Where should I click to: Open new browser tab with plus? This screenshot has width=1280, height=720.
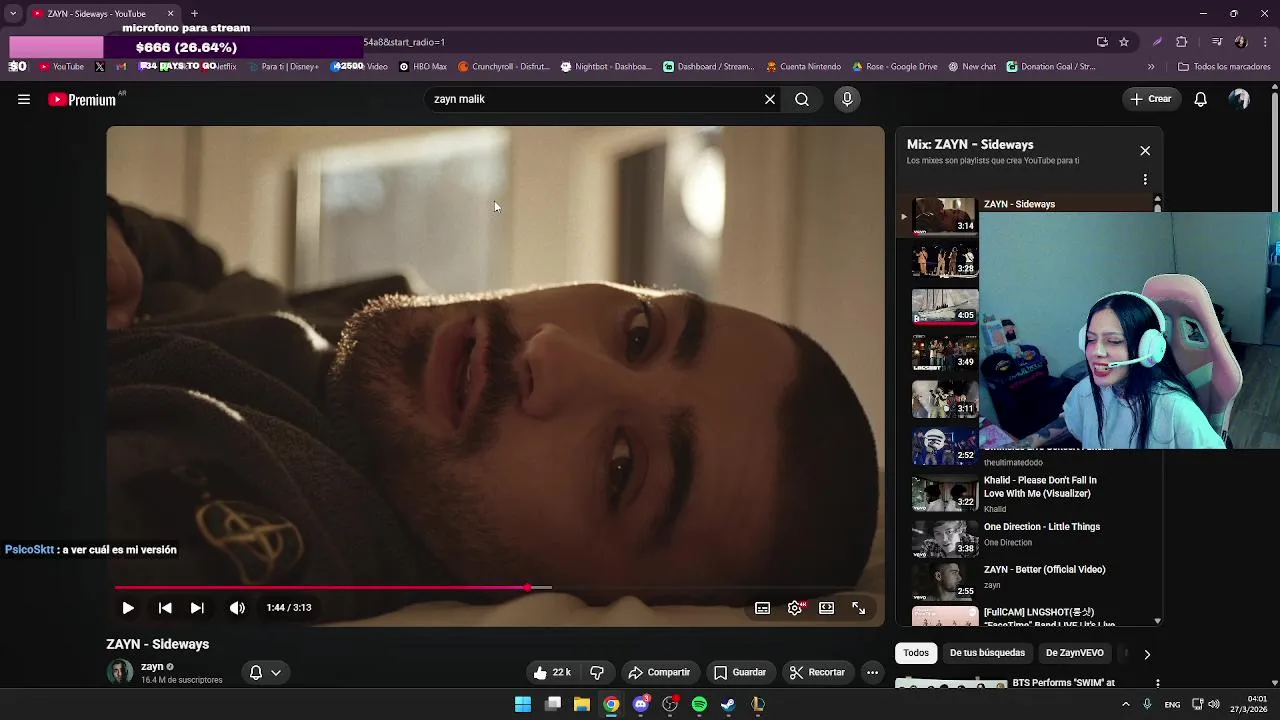(194, 14)
